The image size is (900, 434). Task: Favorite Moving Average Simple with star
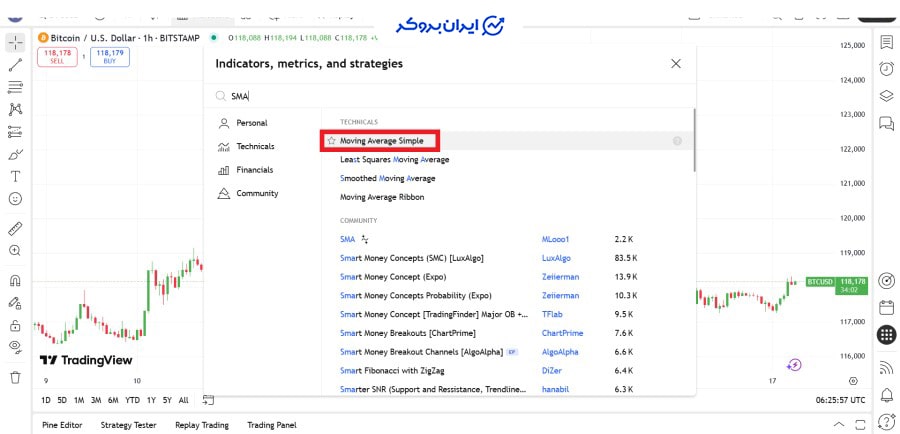331,141
